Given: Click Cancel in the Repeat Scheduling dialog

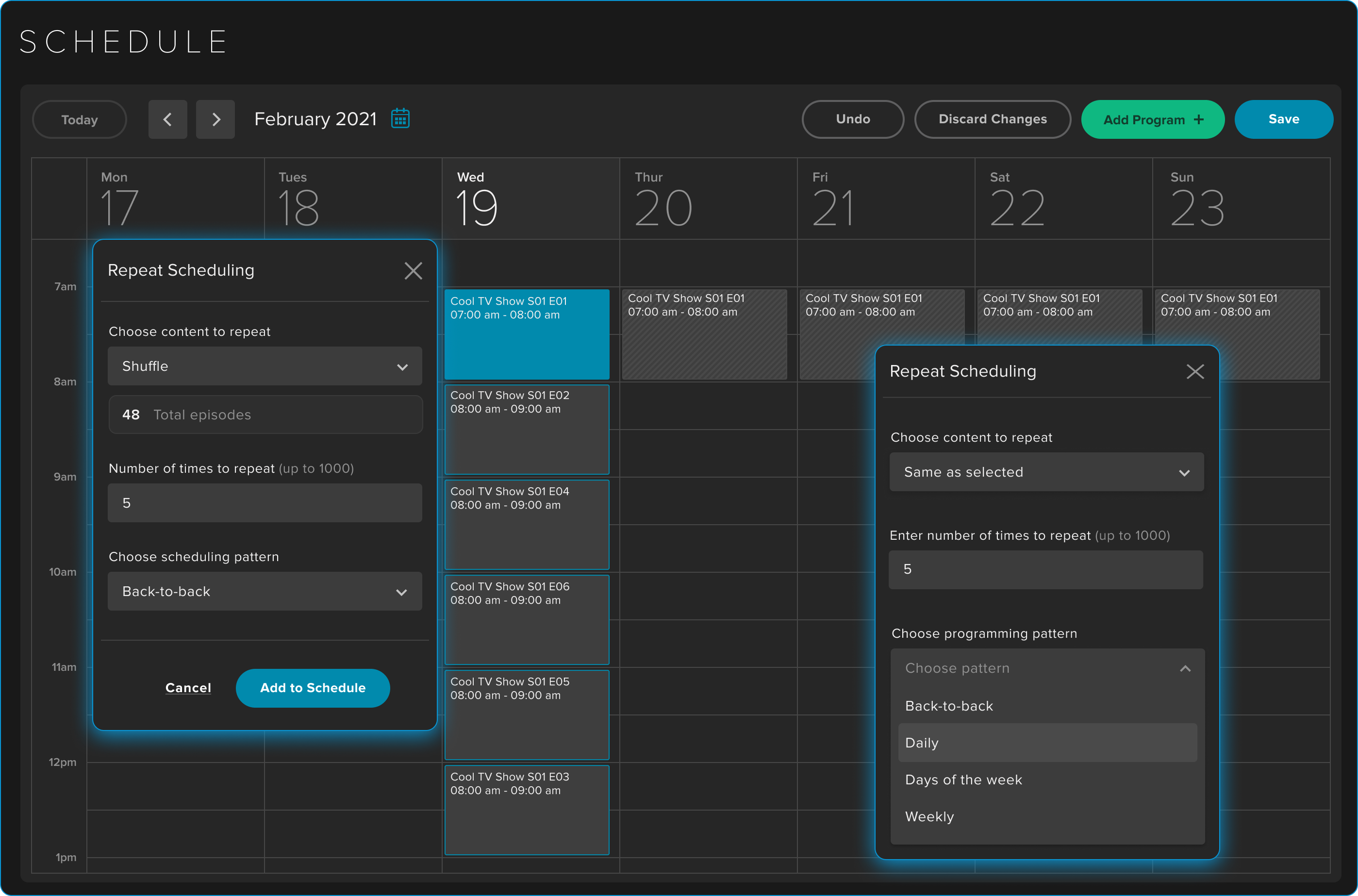Looking at the screenshot, I should coord(188,688).
